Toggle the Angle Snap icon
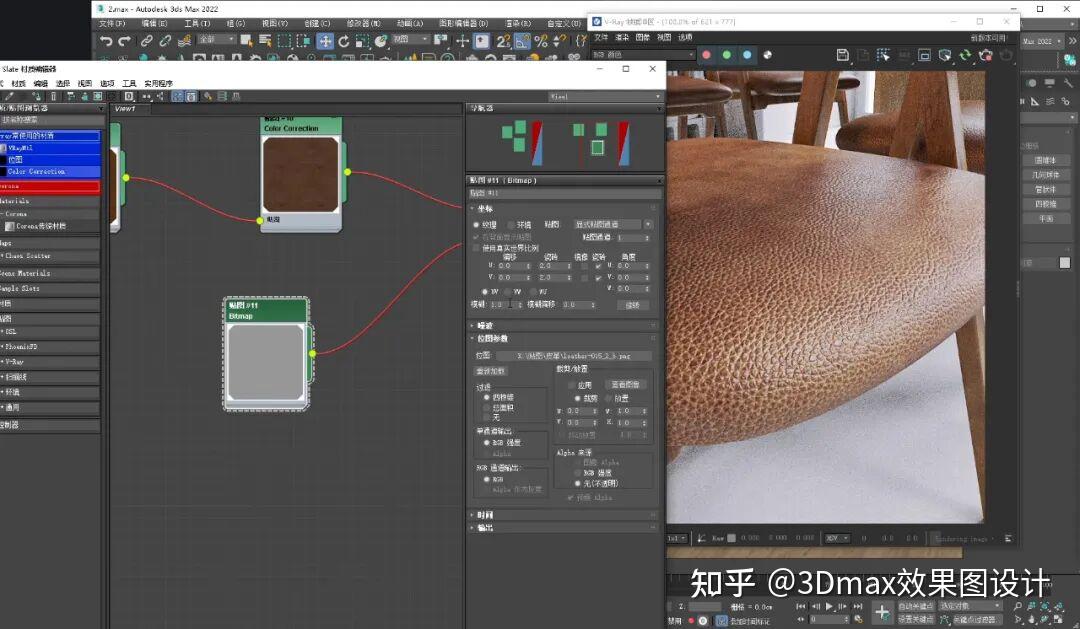 pos(522,41)
